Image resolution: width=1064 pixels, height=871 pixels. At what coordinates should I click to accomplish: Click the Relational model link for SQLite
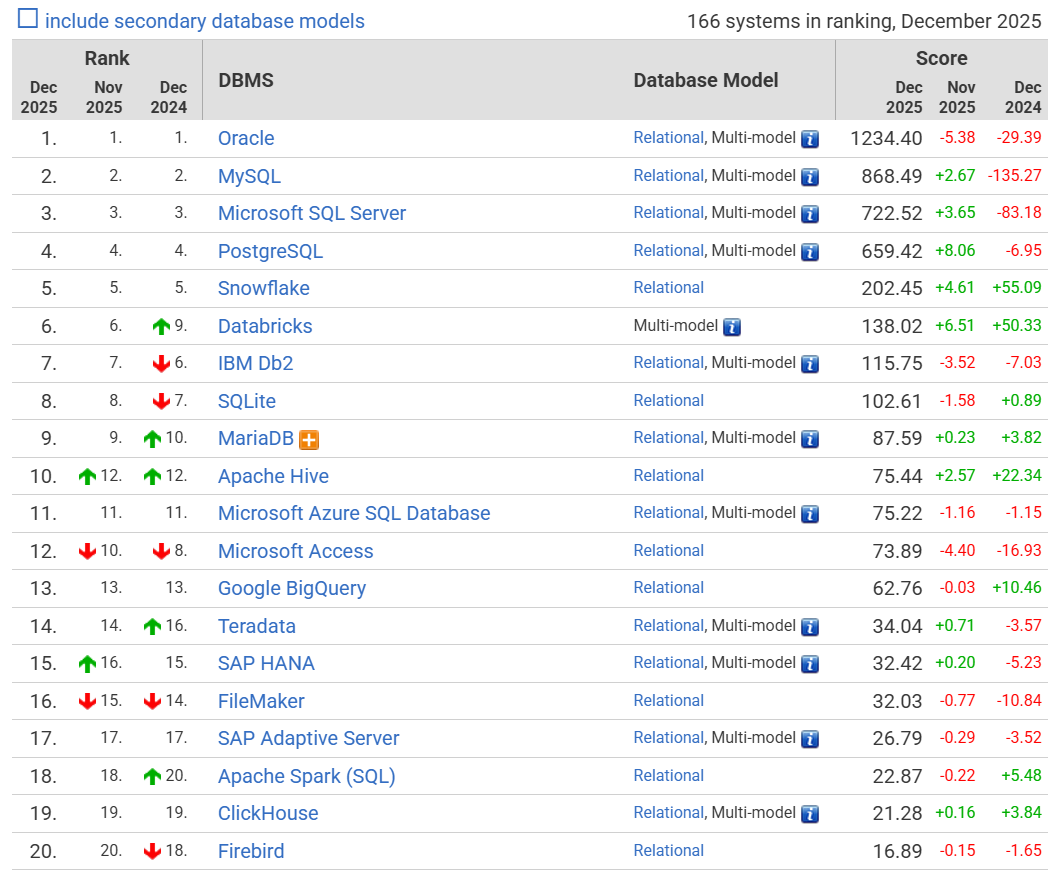tap(668, 401)
